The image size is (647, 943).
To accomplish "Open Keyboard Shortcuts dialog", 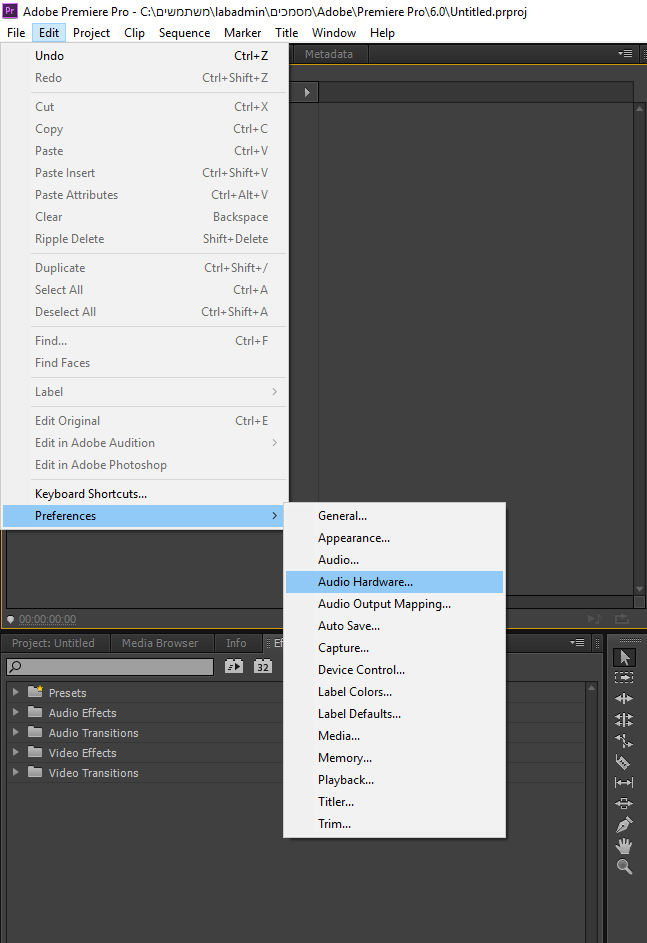I will click(x=144, y=494).
